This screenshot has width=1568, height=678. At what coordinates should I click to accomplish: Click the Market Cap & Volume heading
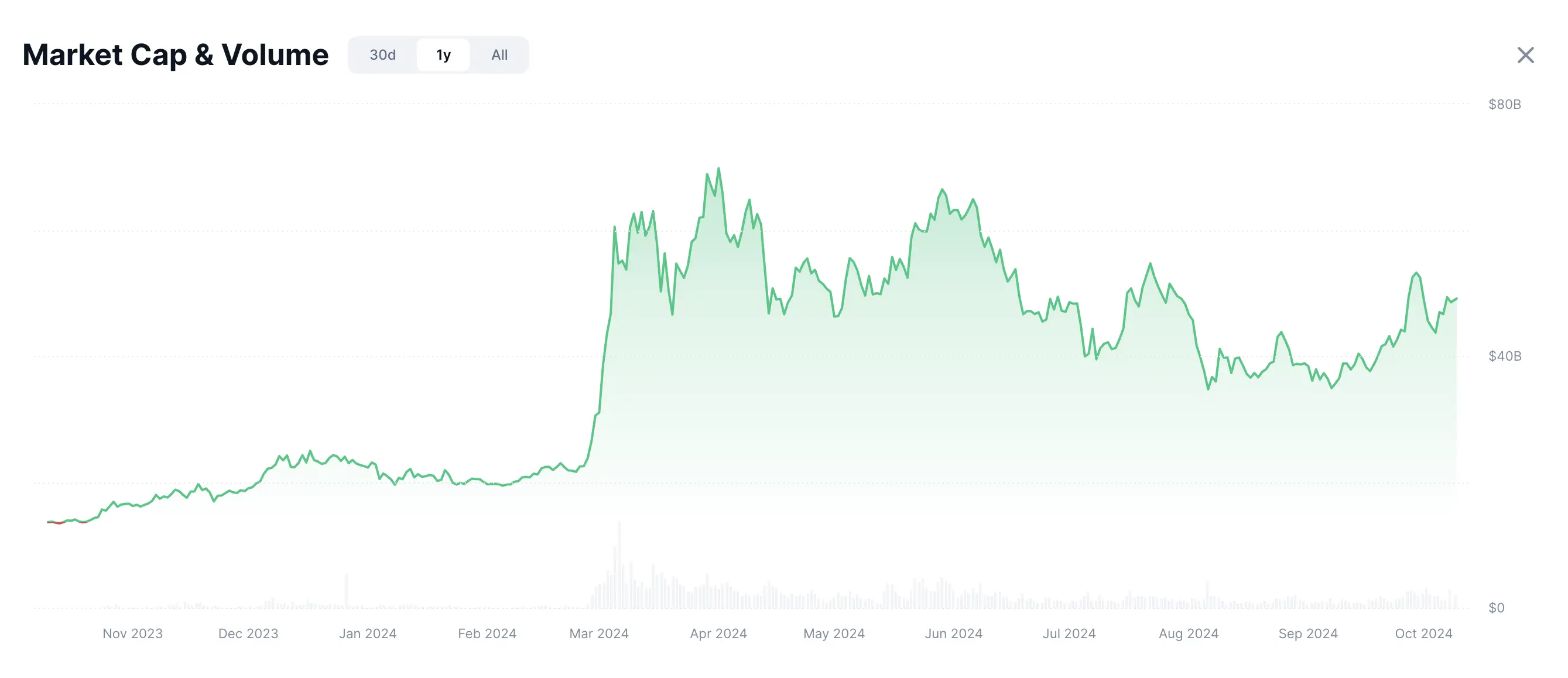click(175, 55)
